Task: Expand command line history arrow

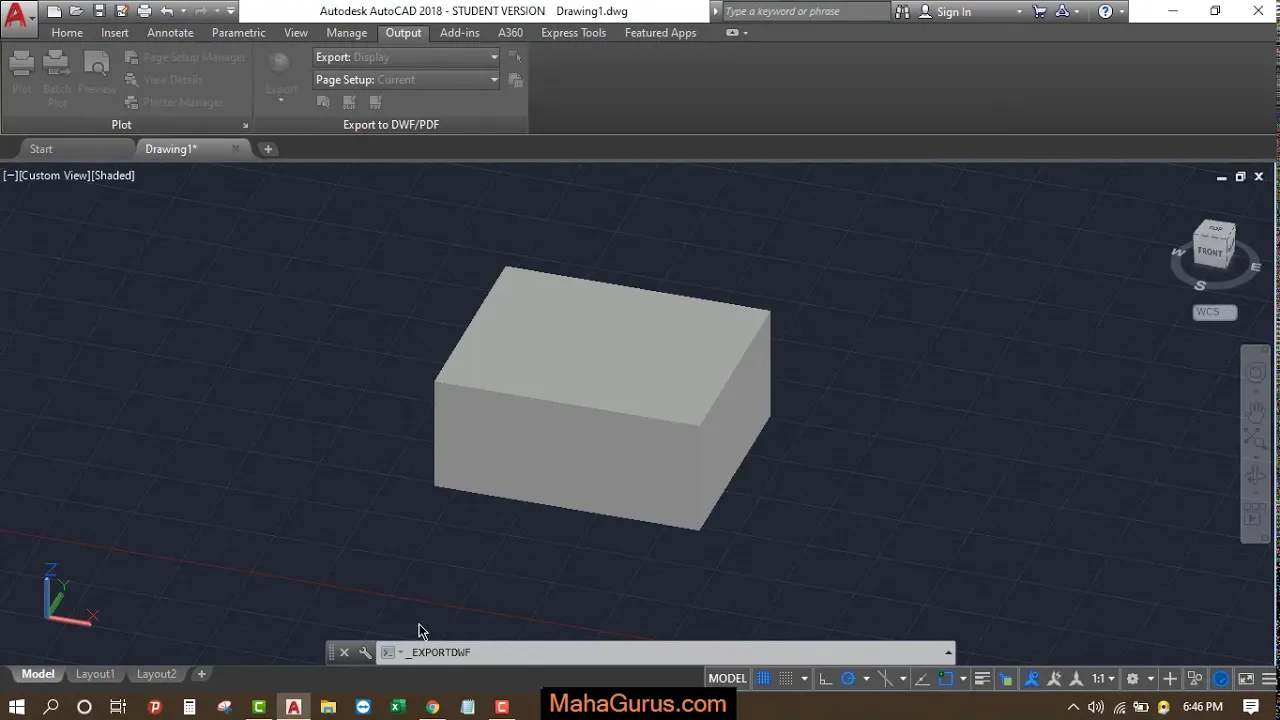Action: tap(948, 652)
